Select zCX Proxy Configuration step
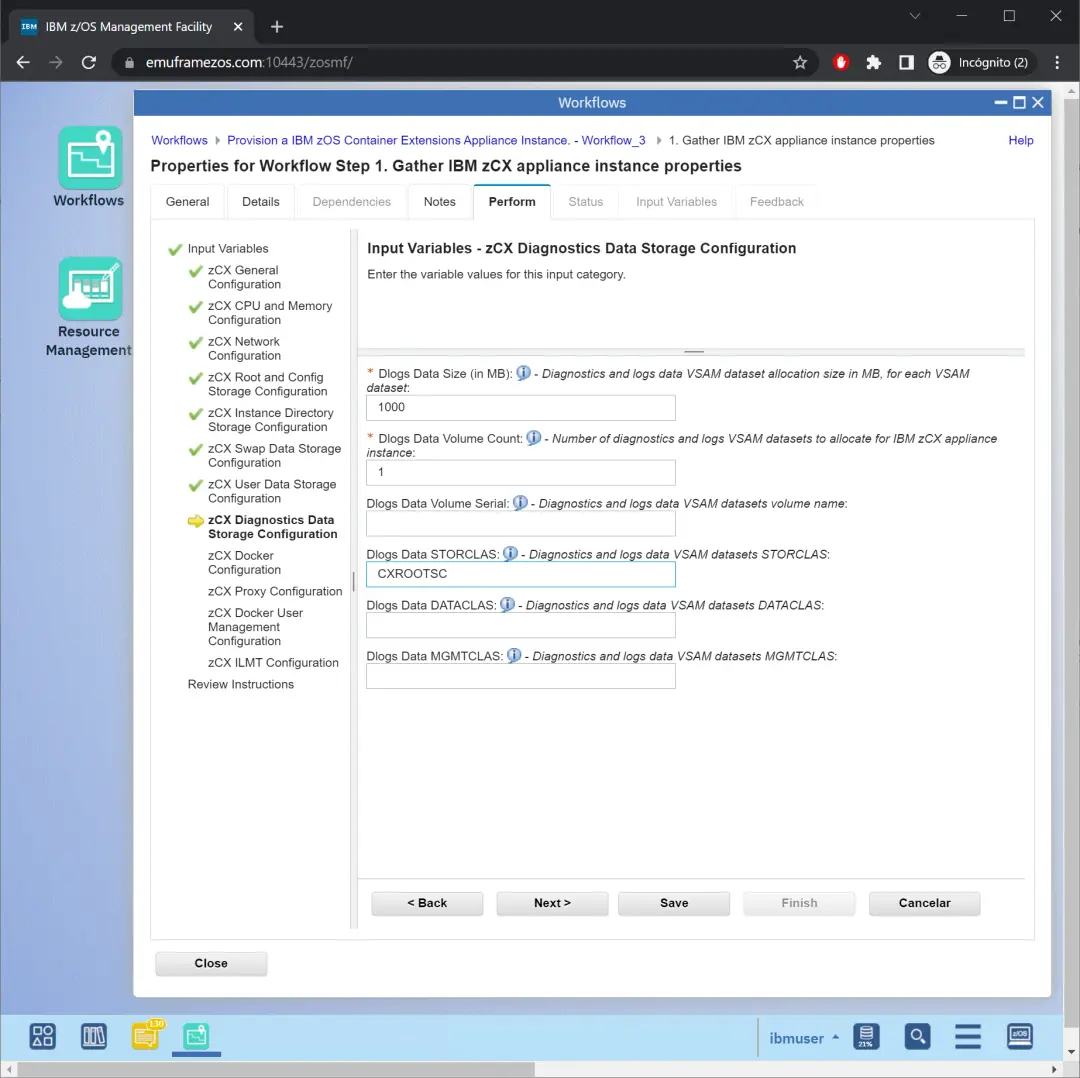Viewport: 1080px width, 1078px height. coord(275,591)
